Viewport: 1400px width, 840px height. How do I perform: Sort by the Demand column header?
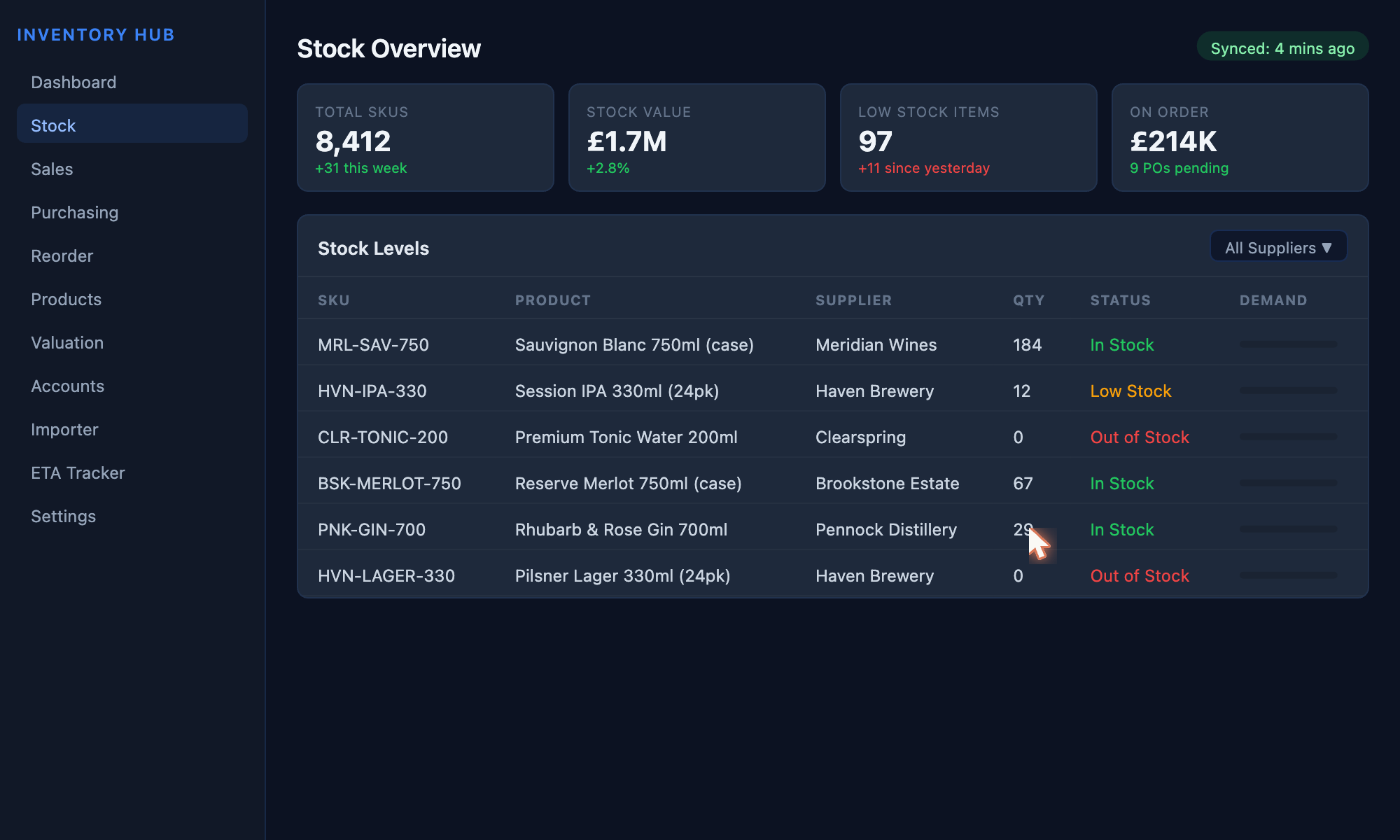[1273, 300]
